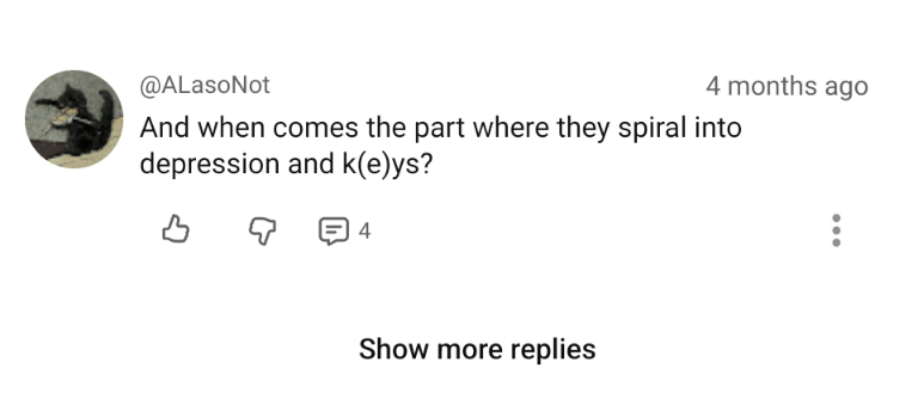Click the reply count number 4
The image size is (918, 405).
point(364,232)
